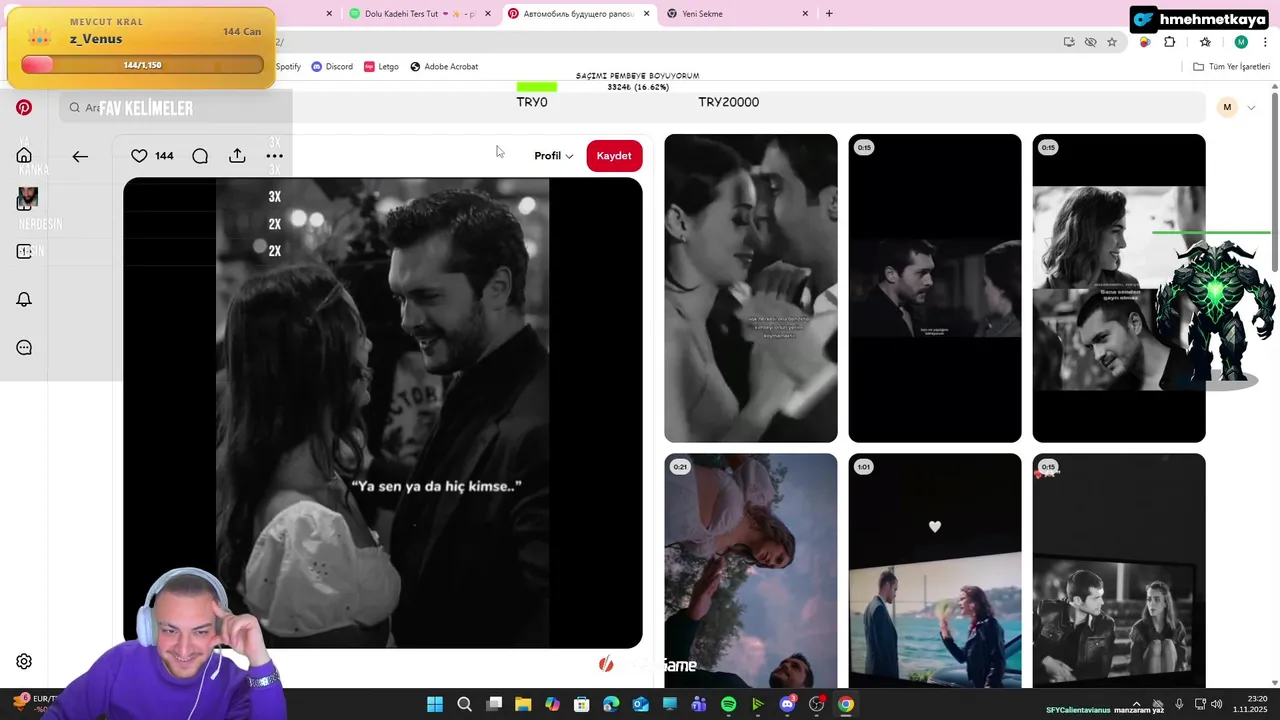The image size is (1280, 720).
Task: Share the pin using the upload icon
Action: (237, 156)
